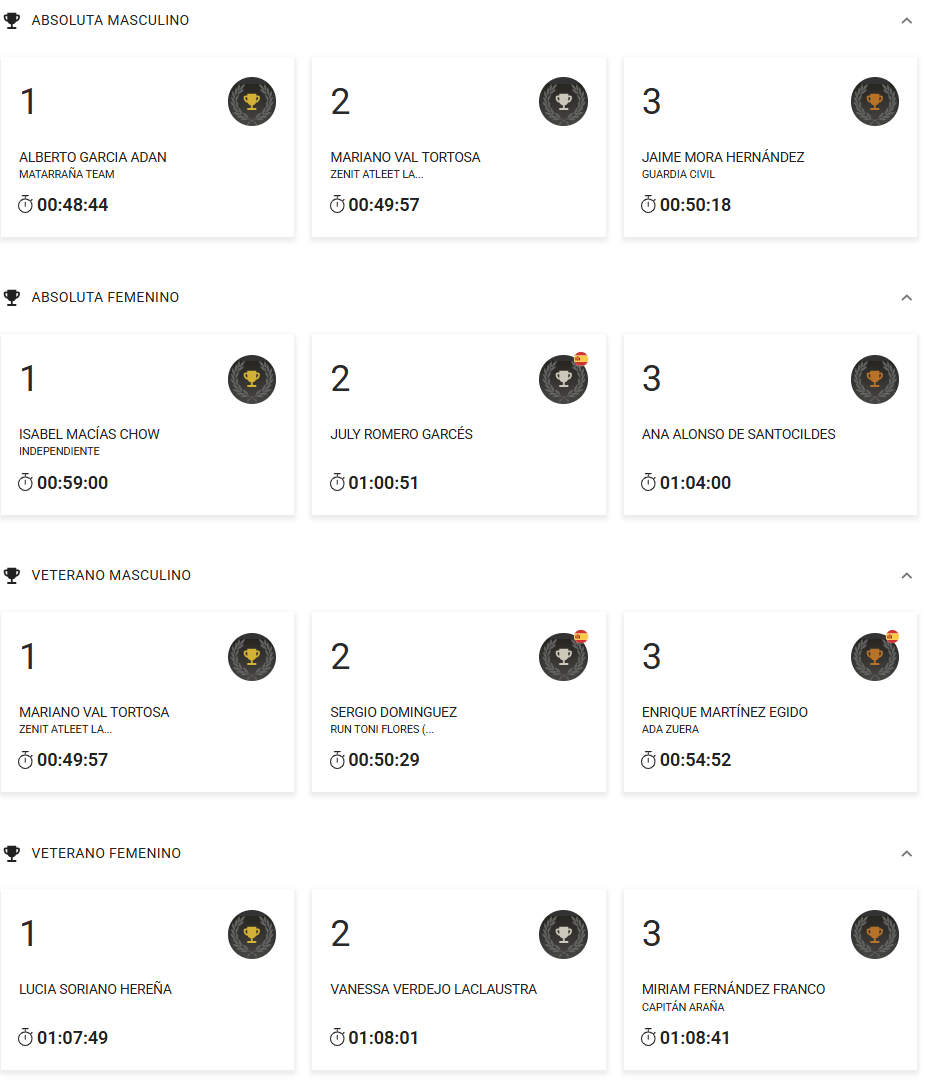
Task: Click bronze trophy badge for Jaime Mora Hernández
Action: click(x=875, y=101)
